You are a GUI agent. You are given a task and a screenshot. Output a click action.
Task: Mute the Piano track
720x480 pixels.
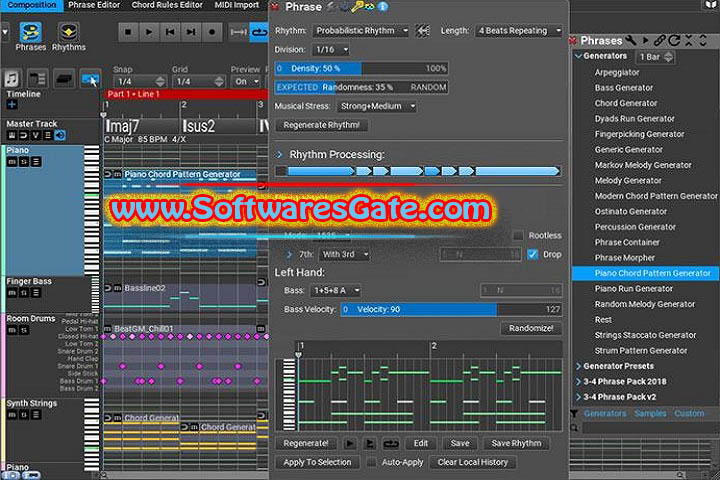pyautogui.click(x=11, y=162)
